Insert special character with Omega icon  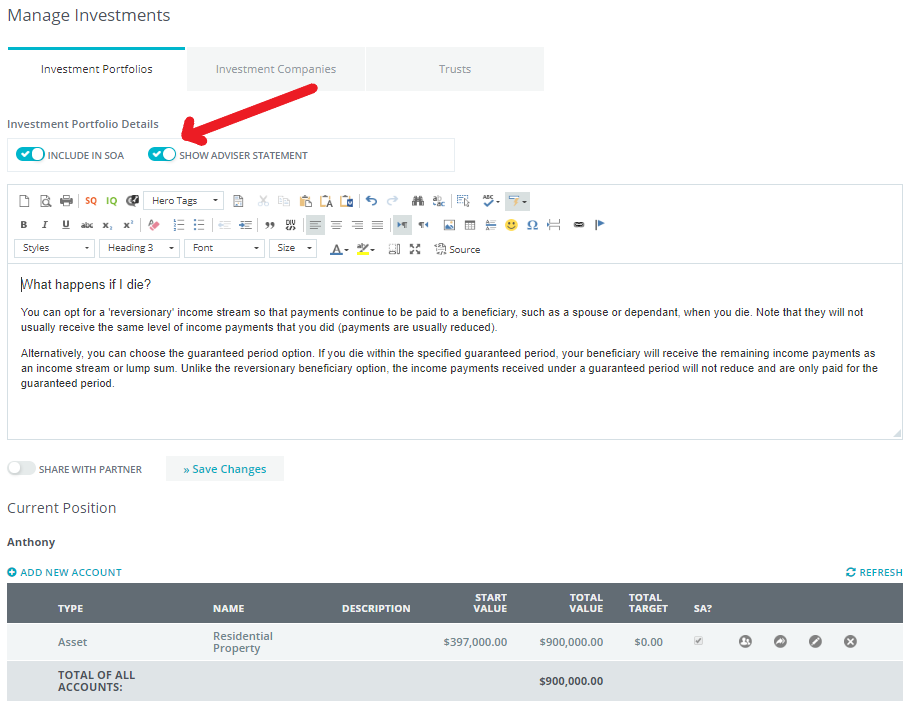click(532, 225)
